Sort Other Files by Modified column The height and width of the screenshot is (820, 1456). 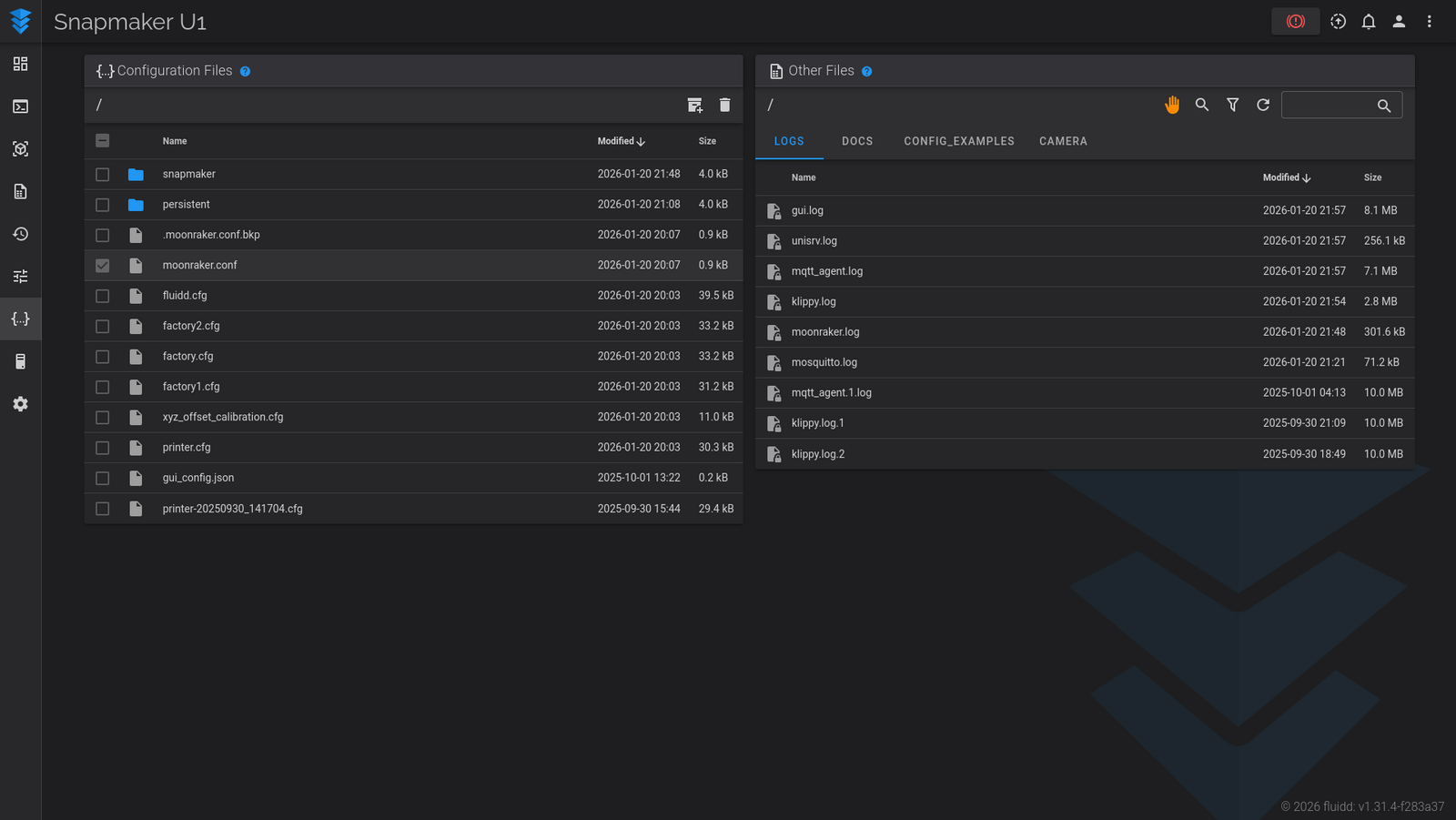pos(1286,177)
